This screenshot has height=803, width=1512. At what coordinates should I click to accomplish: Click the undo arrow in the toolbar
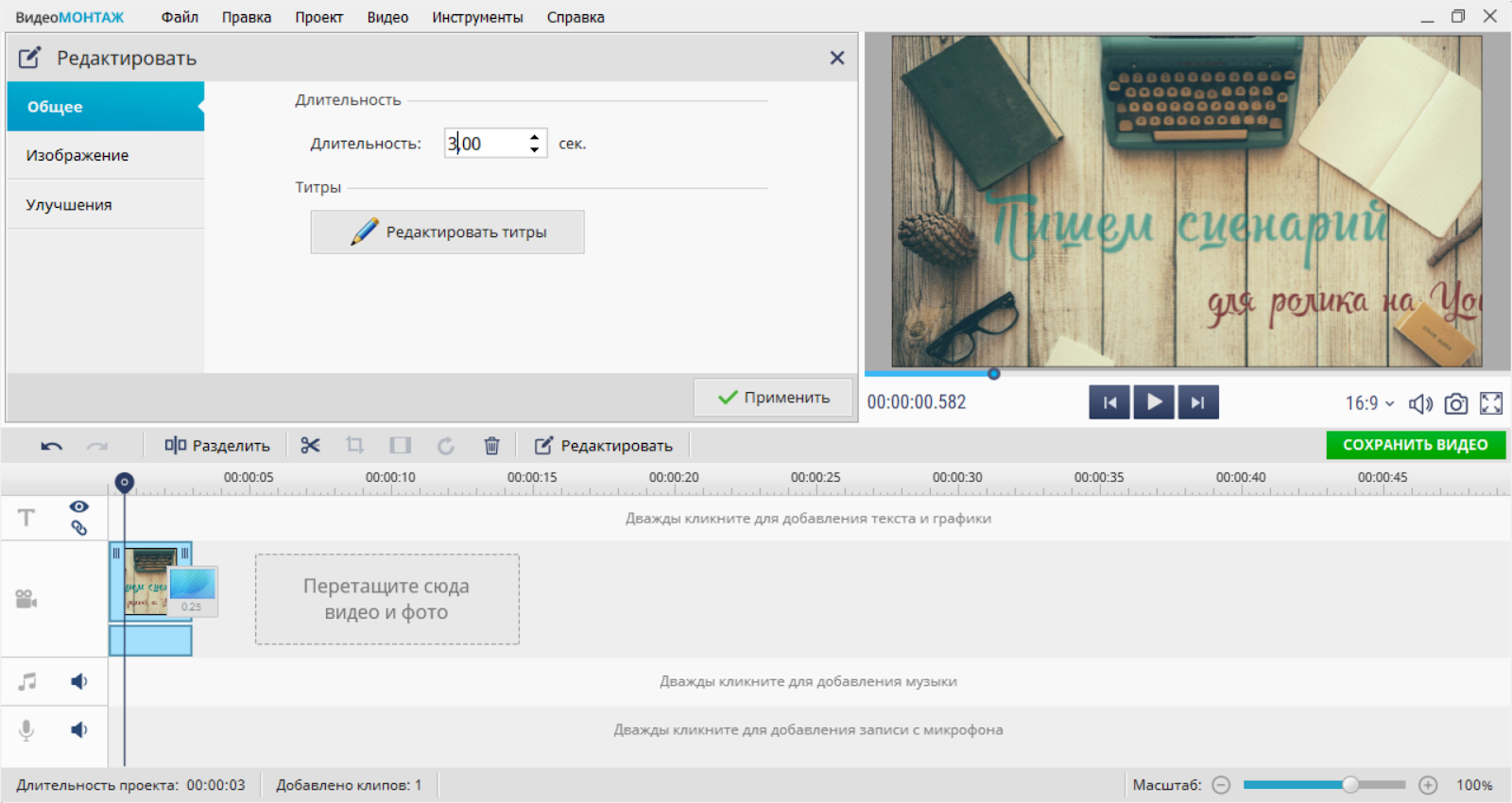click(x=52, y=446)
